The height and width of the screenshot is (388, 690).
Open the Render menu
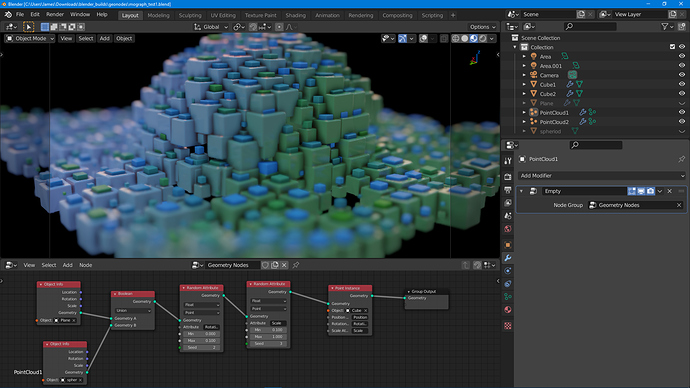coord(55,15)
